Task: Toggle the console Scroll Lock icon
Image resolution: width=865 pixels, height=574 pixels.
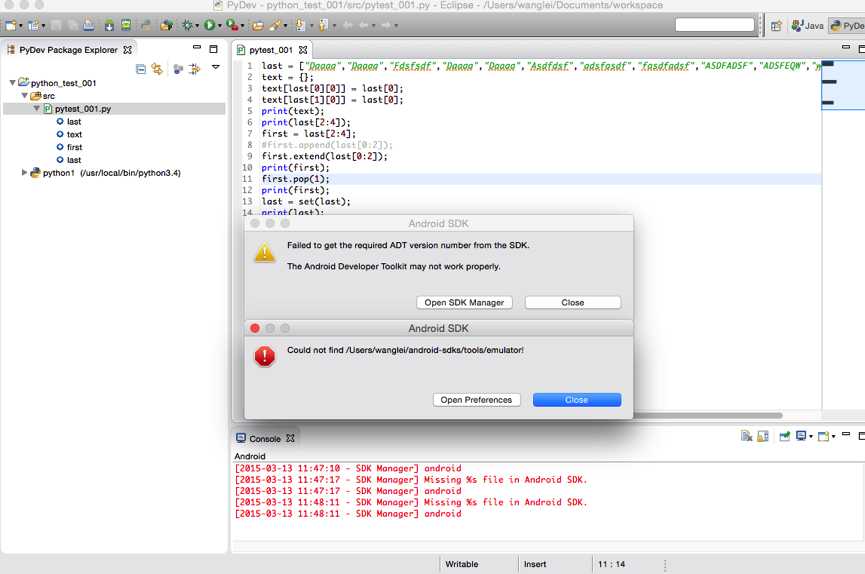Action: click(x=763, y=436)
